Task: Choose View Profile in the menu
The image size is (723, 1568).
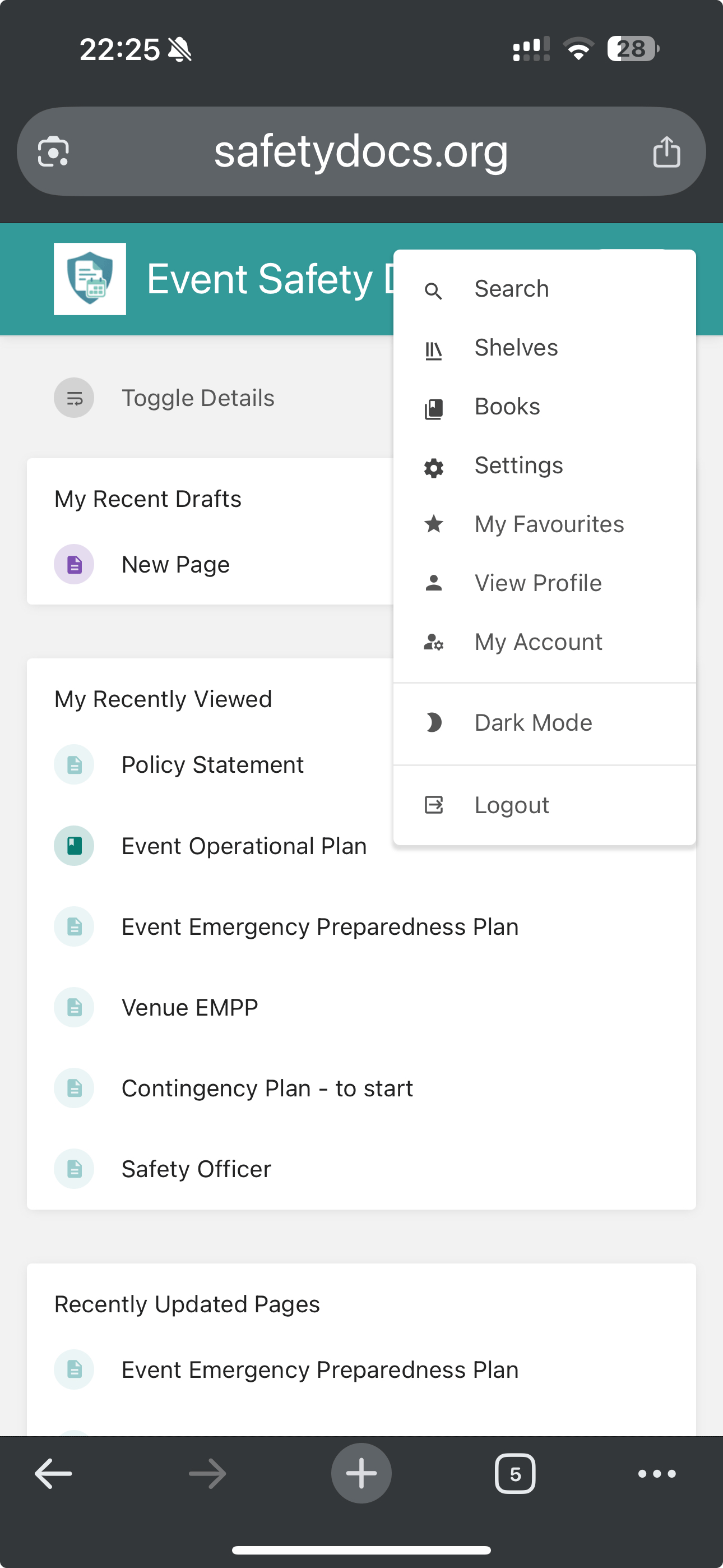Action: pos(545,583)
